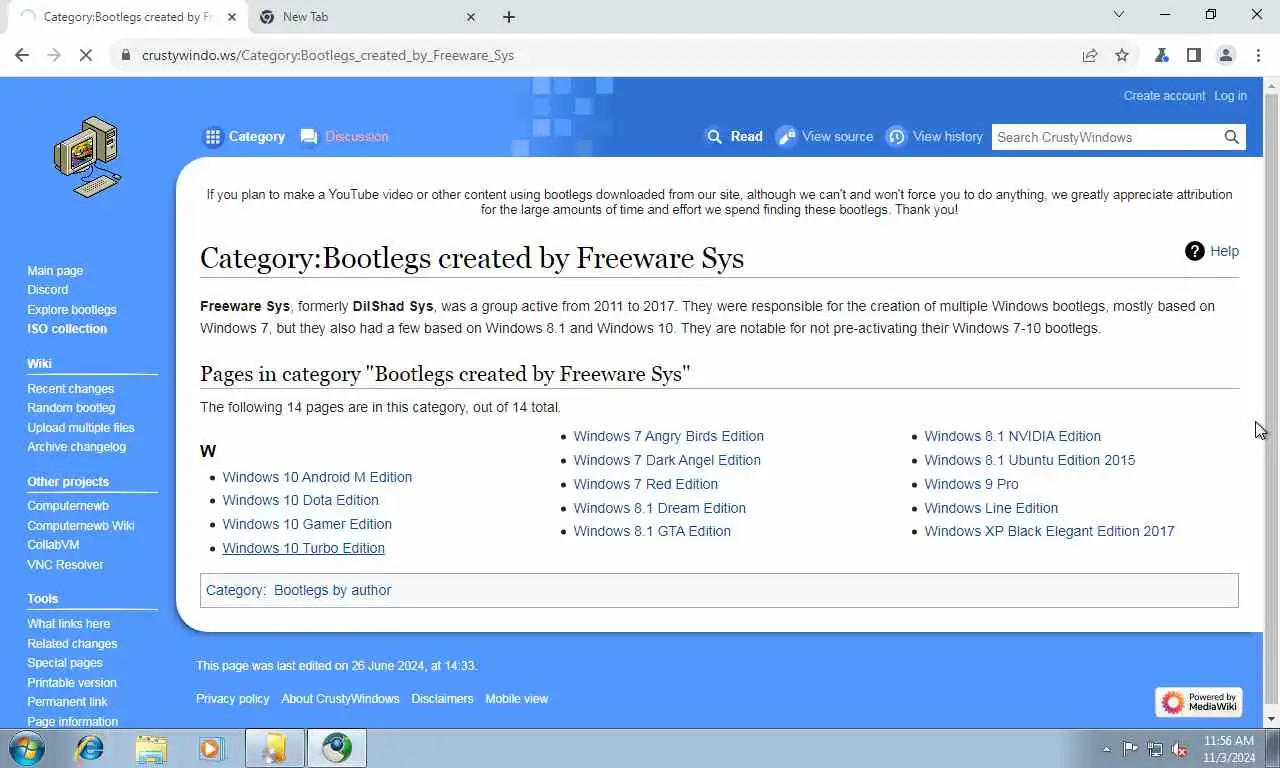The width and height of the screenshot is (1280, 768).
Task: Select the Read tab
Action: point(734,137)
